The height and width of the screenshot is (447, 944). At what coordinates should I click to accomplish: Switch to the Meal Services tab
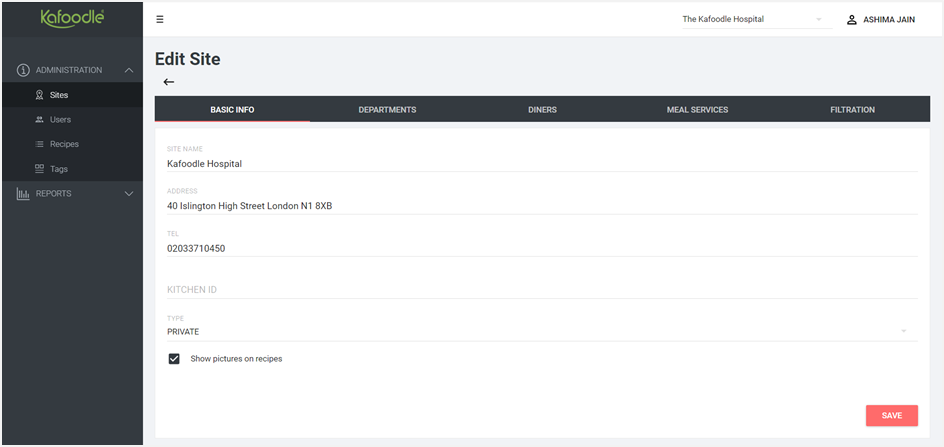click(697, 110)
